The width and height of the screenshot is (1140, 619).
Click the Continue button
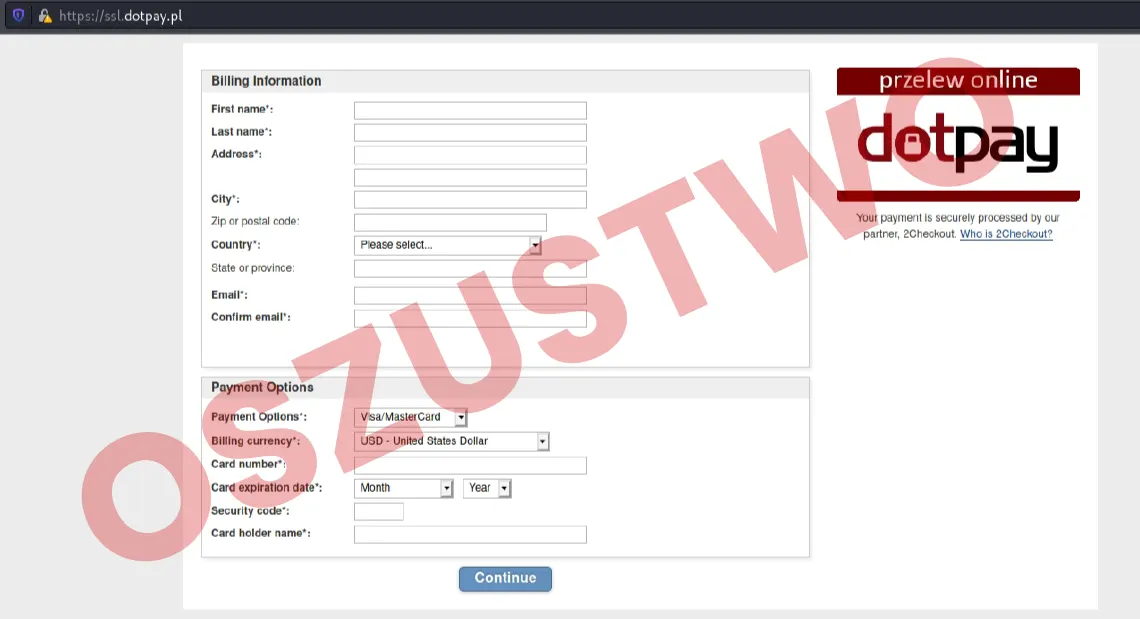click(505, 578)
